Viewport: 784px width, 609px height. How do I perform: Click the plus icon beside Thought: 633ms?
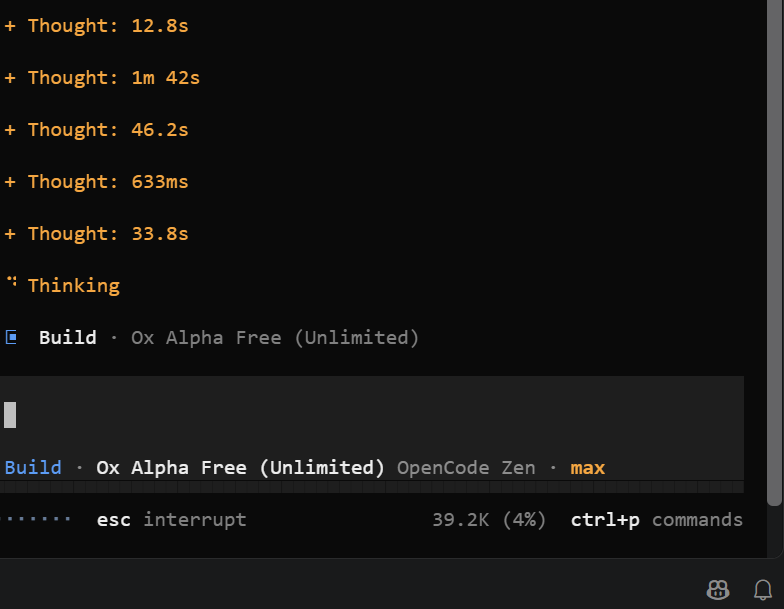click(10, 182)
